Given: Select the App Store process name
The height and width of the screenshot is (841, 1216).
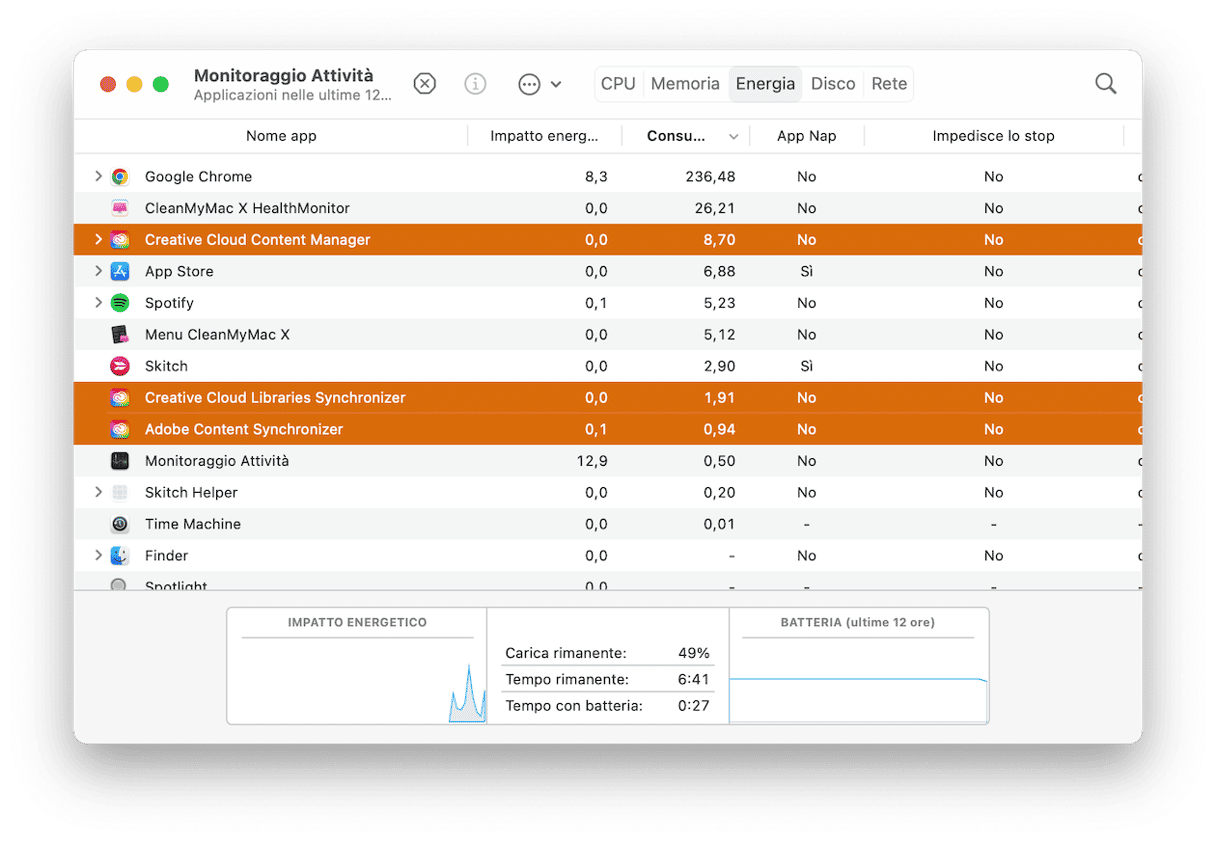Looking at the screenshot, I should (x=179, y=271).
